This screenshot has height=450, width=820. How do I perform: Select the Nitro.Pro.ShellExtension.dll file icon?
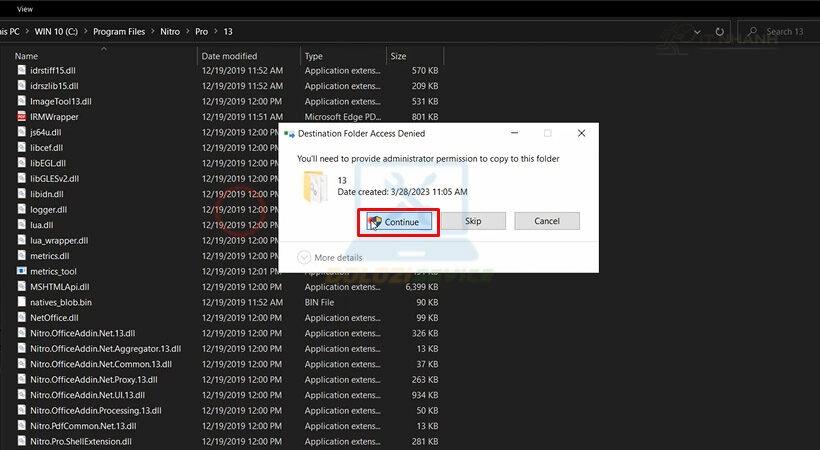21,441
